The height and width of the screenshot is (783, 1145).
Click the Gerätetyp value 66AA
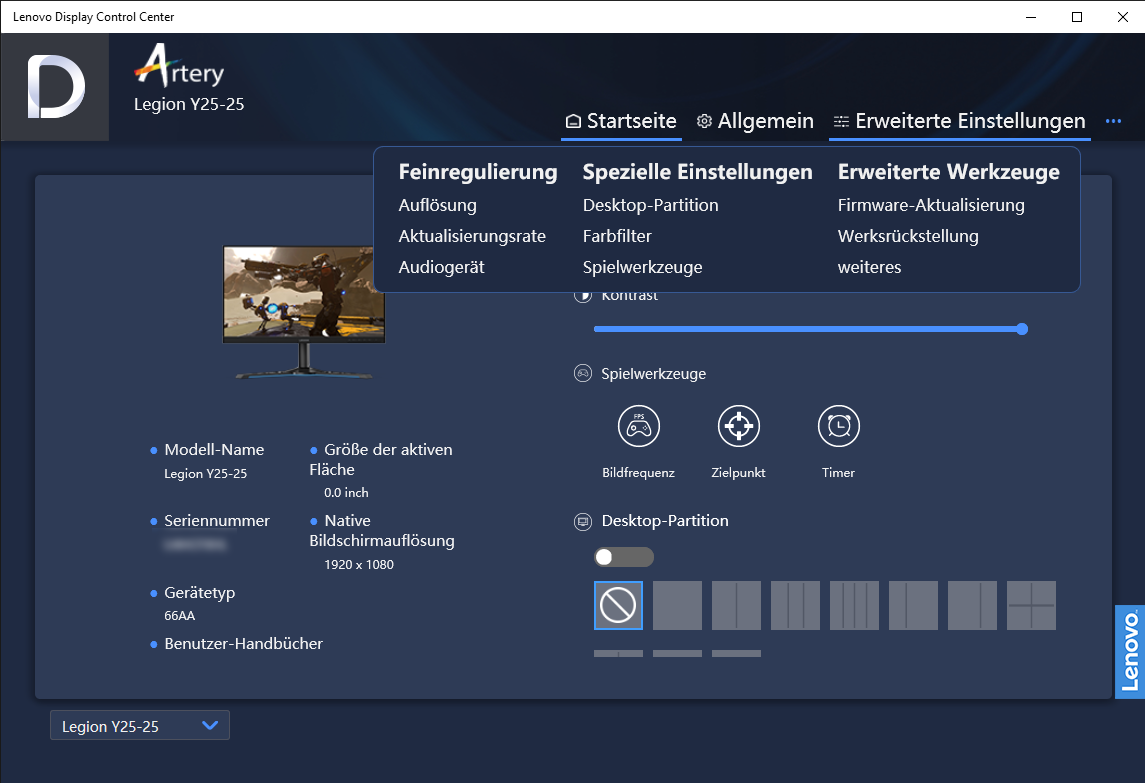click(180, 616)
